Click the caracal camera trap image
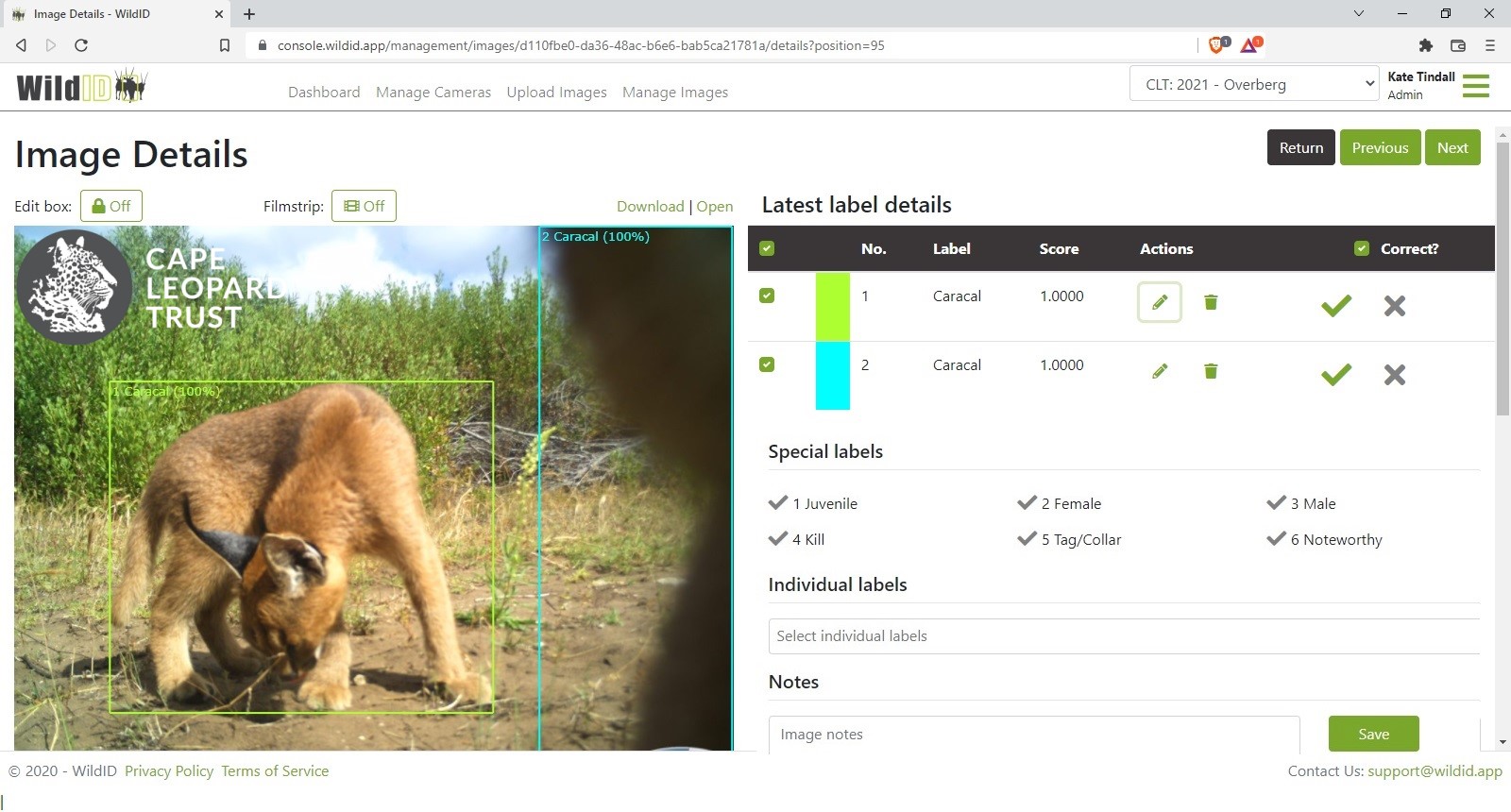The image size is (1511, 812). click(374, 488)
